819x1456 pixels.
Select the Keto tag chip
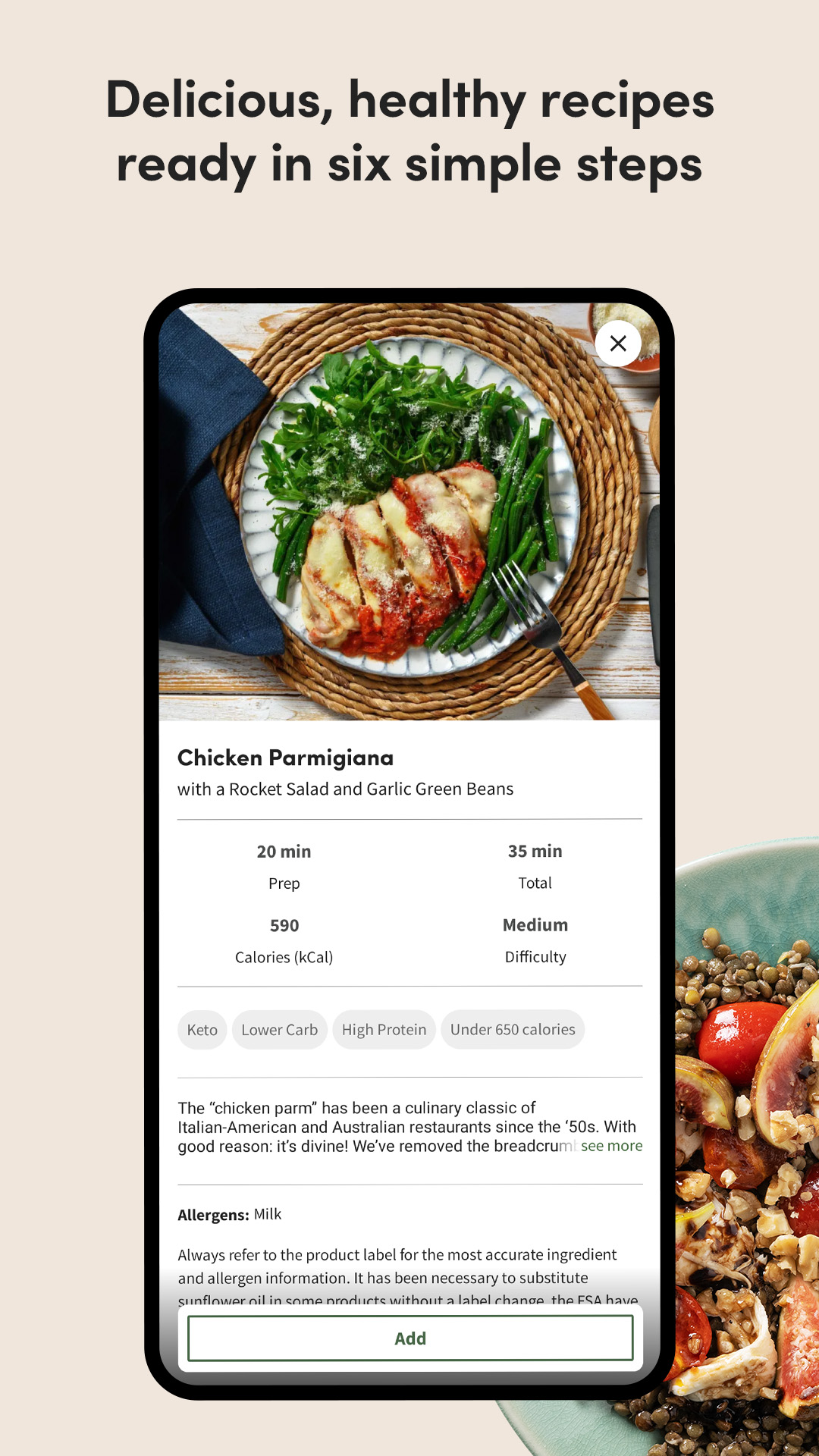[202, 1030]
